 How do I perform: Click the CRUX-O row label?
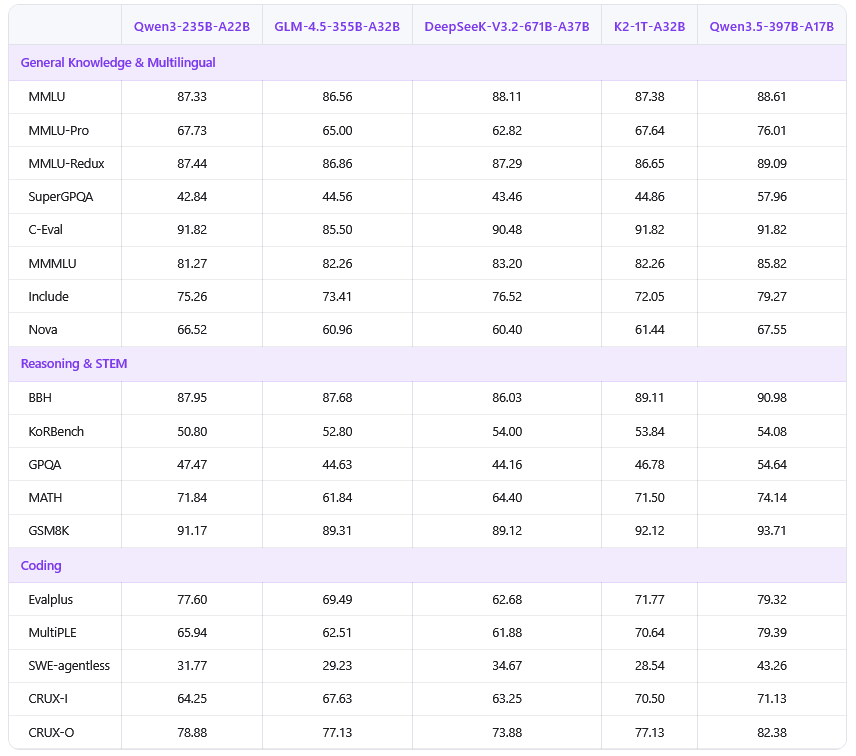point(51,733)
